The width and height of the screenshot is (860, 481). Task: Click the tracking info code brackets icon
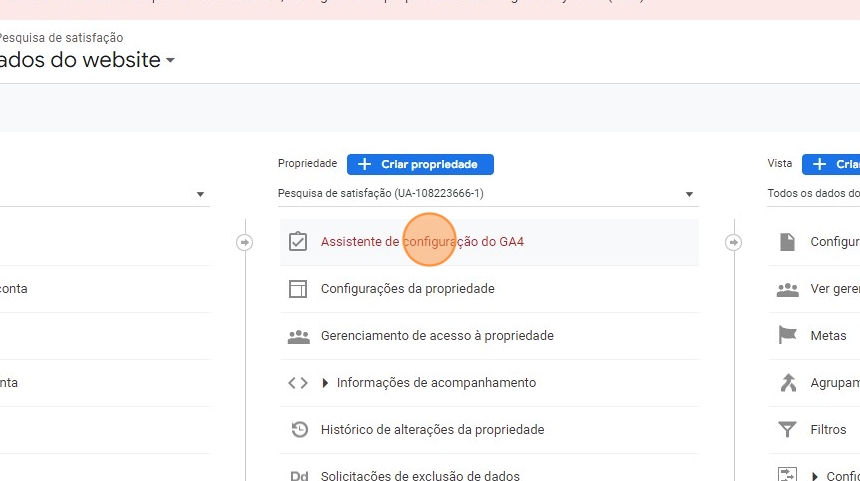(x=298, y=383)
